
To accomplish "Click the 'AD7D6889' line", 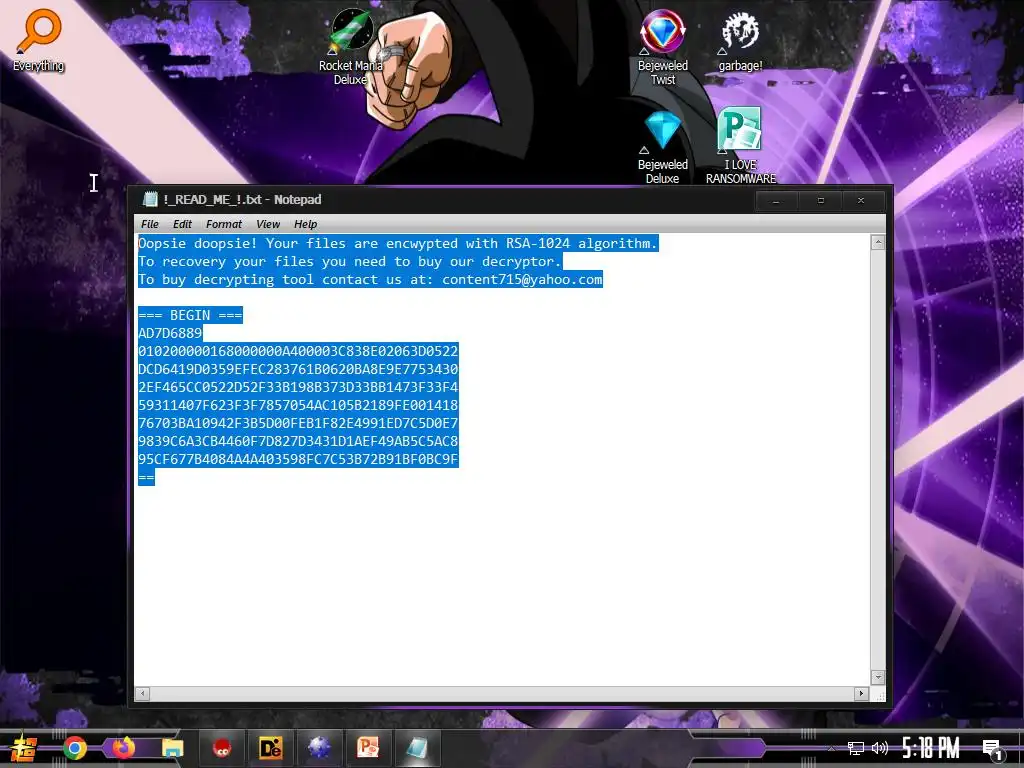I will [x=170, y=333].
